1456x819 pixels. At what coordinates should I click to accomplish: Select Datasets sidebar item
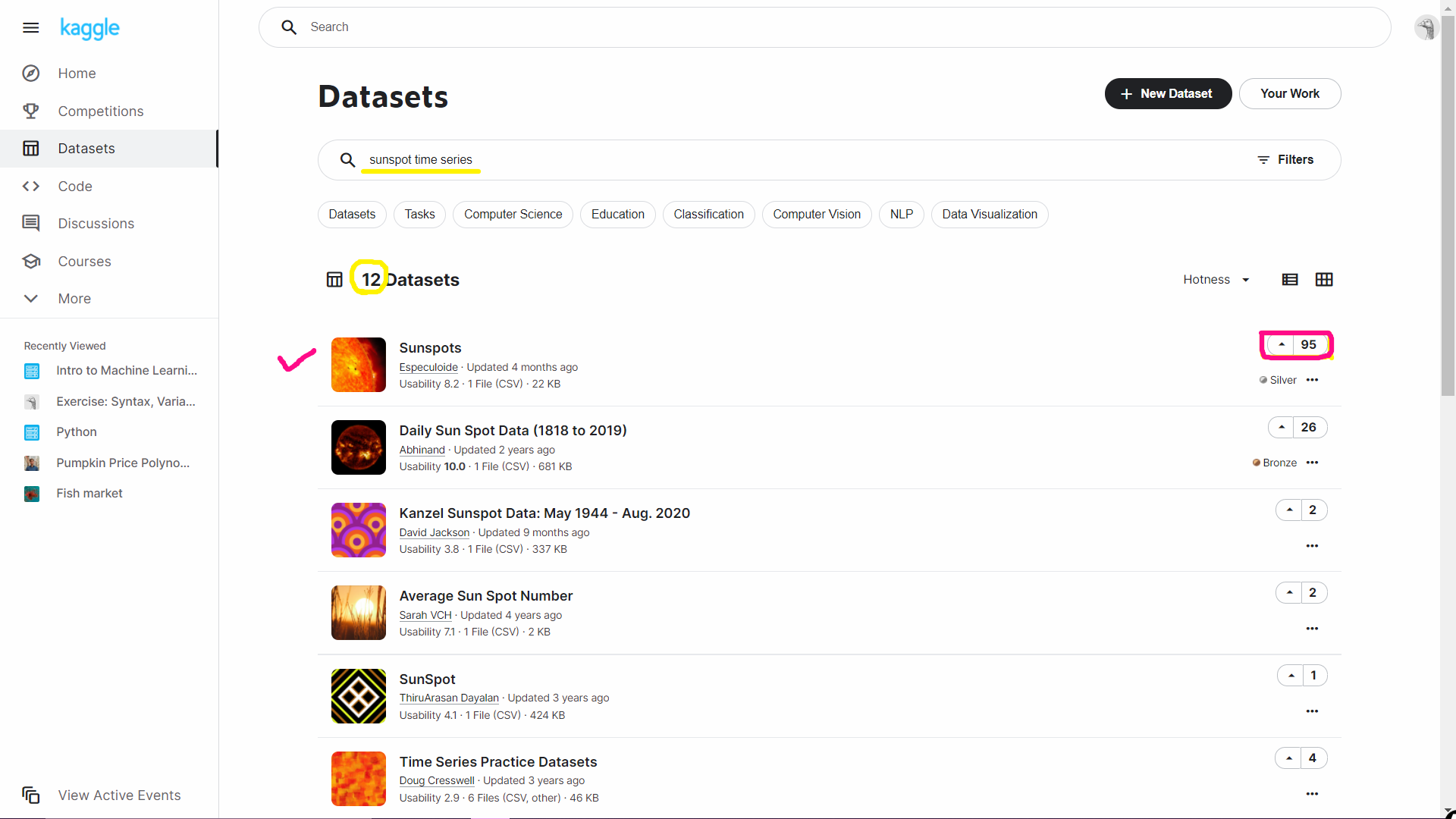coord(109,149)
